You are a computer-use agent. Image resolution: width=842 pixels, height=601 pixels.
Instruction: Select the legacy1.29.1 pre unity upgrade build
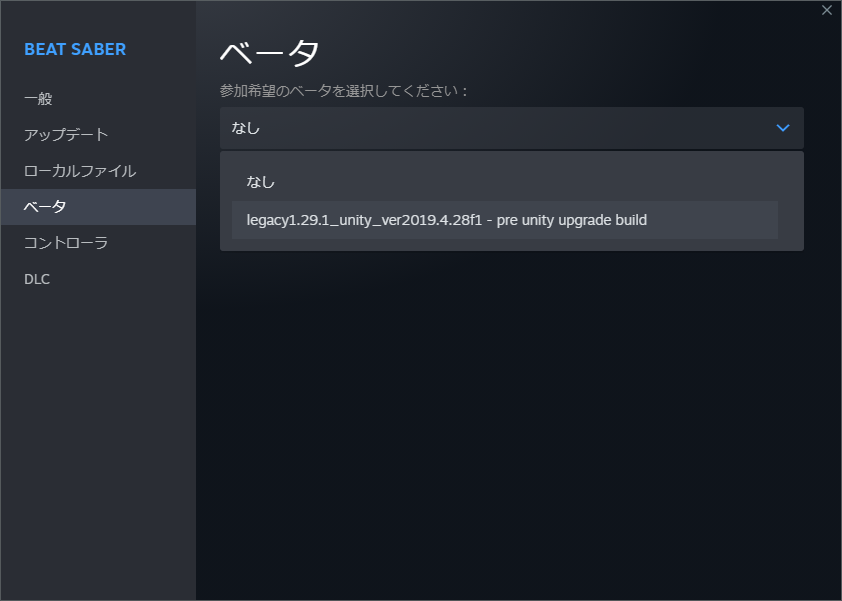click(505, 220)
